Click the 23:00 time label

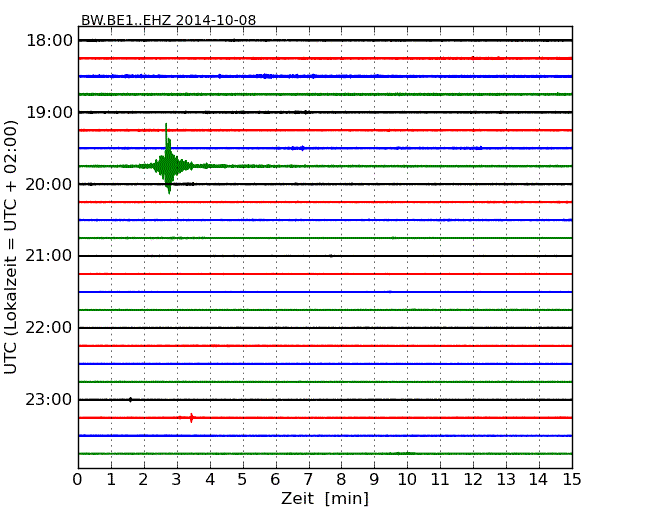click(x=49, y=399)
